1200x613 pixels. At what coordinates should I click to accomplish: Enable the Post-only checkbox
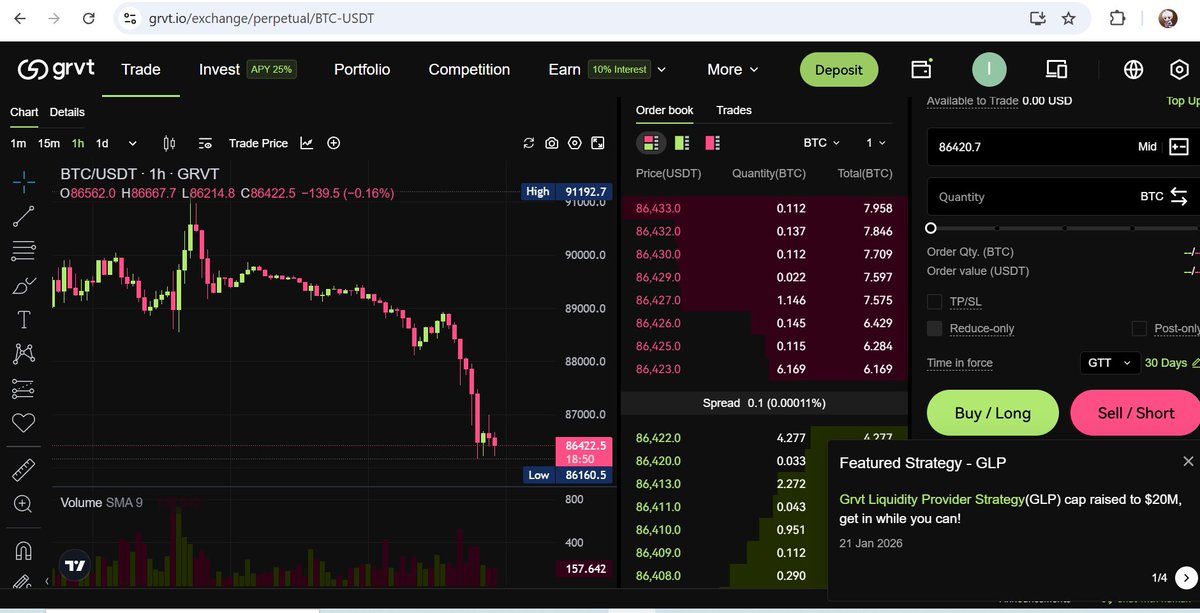pos(1139,328)
